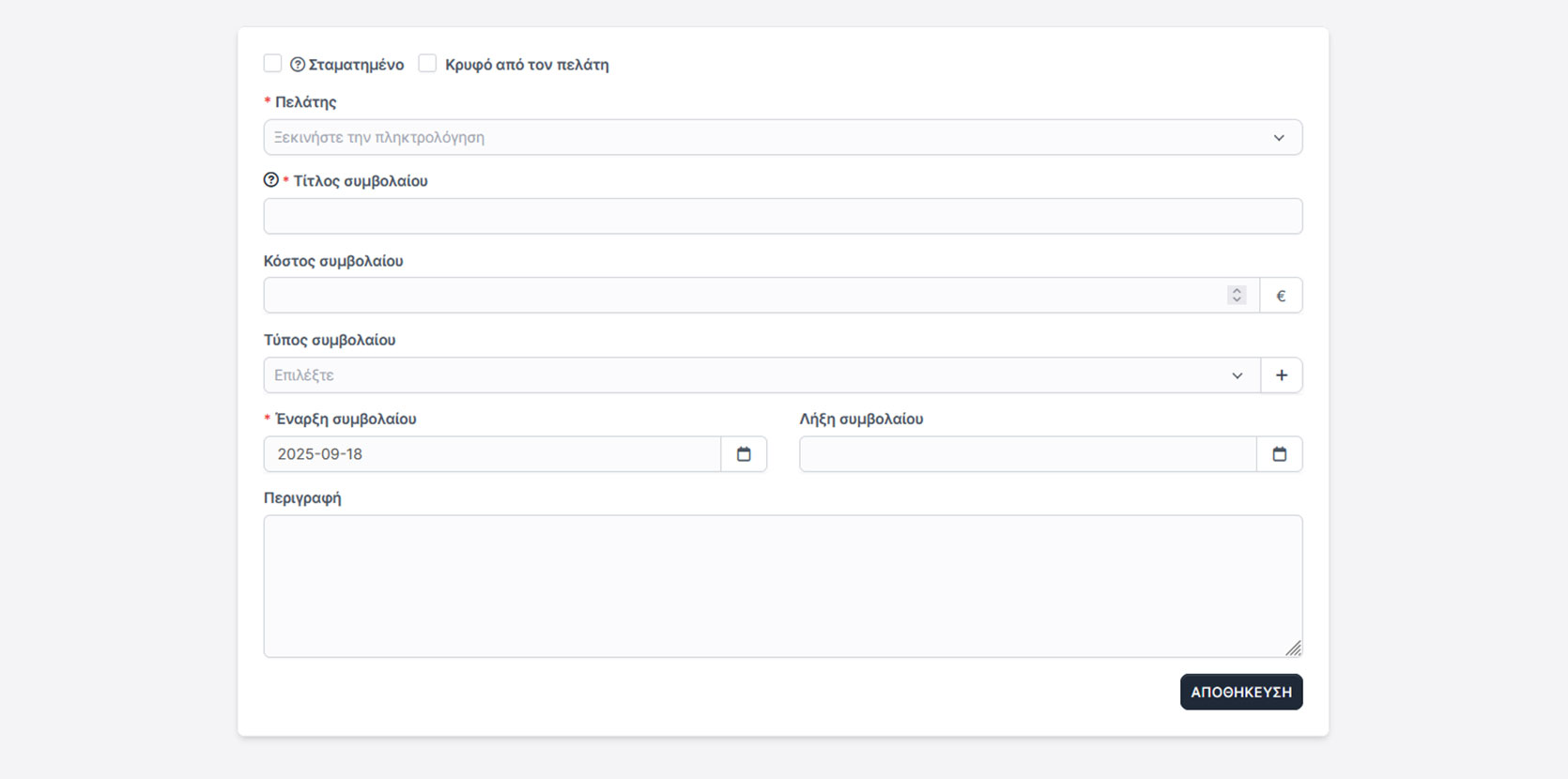
Task: Click the 'Κρυφό από τον πελάτη' label text
Action: pos(527,65)
